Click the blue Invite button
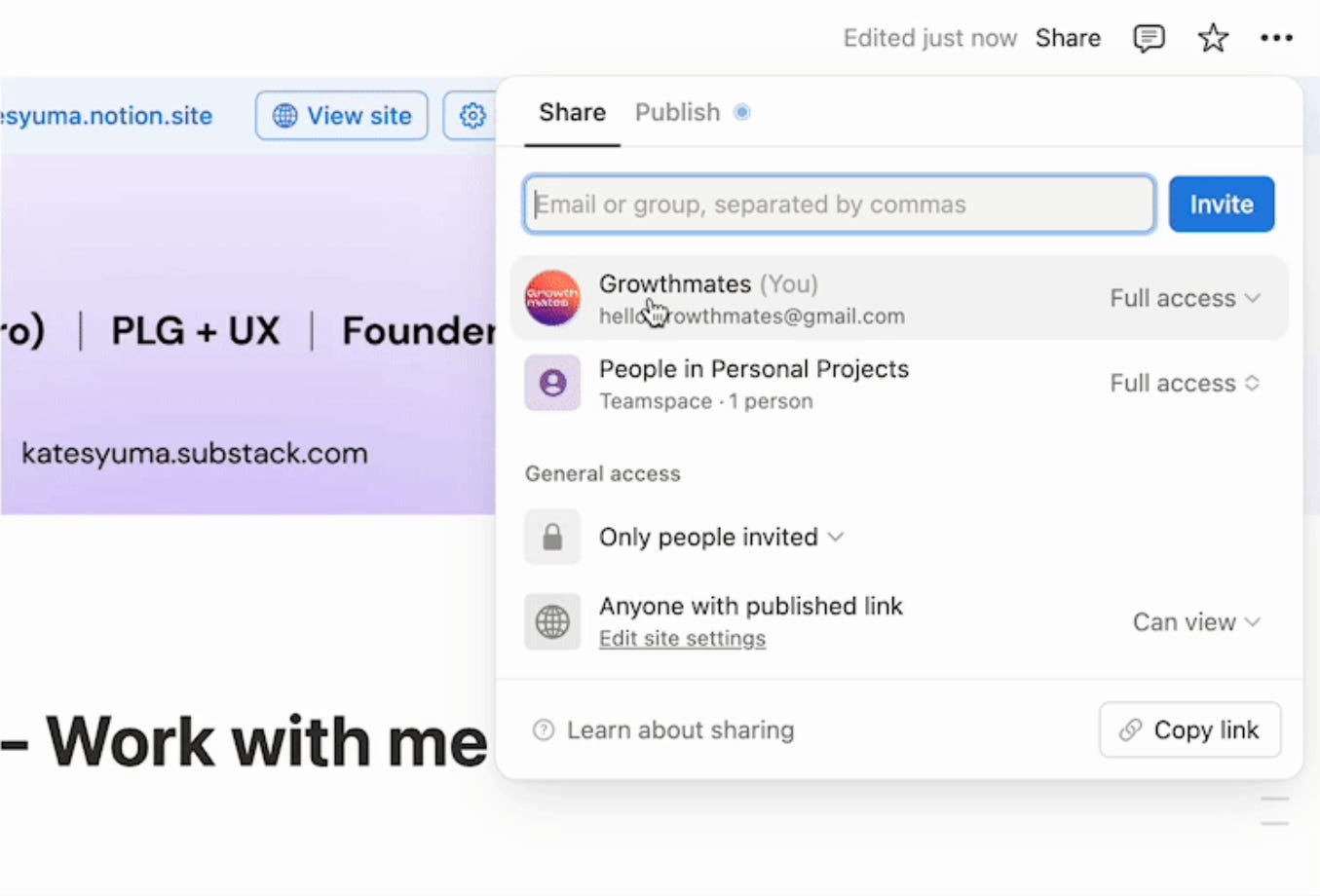The height and width of the screenshot is (896, 1320). (1222, 204)
